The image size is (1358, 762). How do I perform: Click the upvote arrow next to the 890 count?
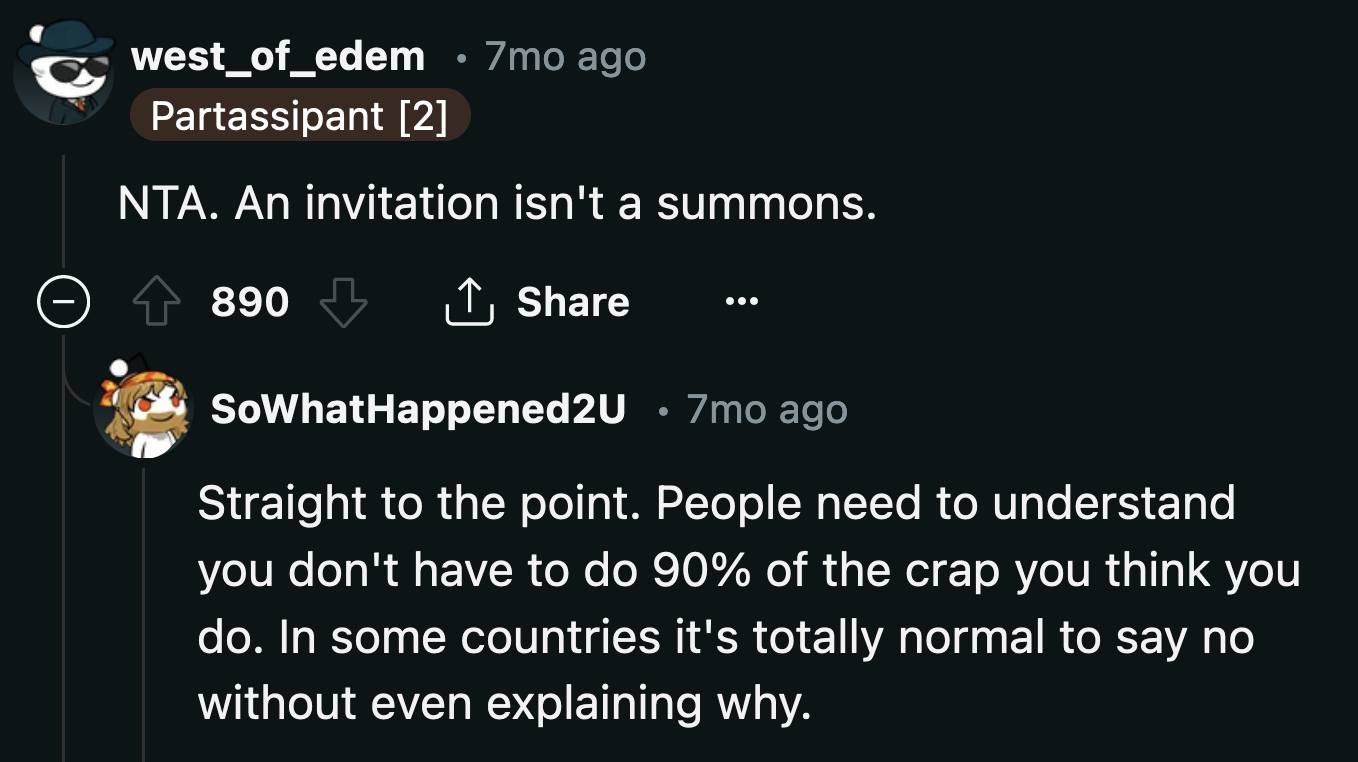click(155, 302)
